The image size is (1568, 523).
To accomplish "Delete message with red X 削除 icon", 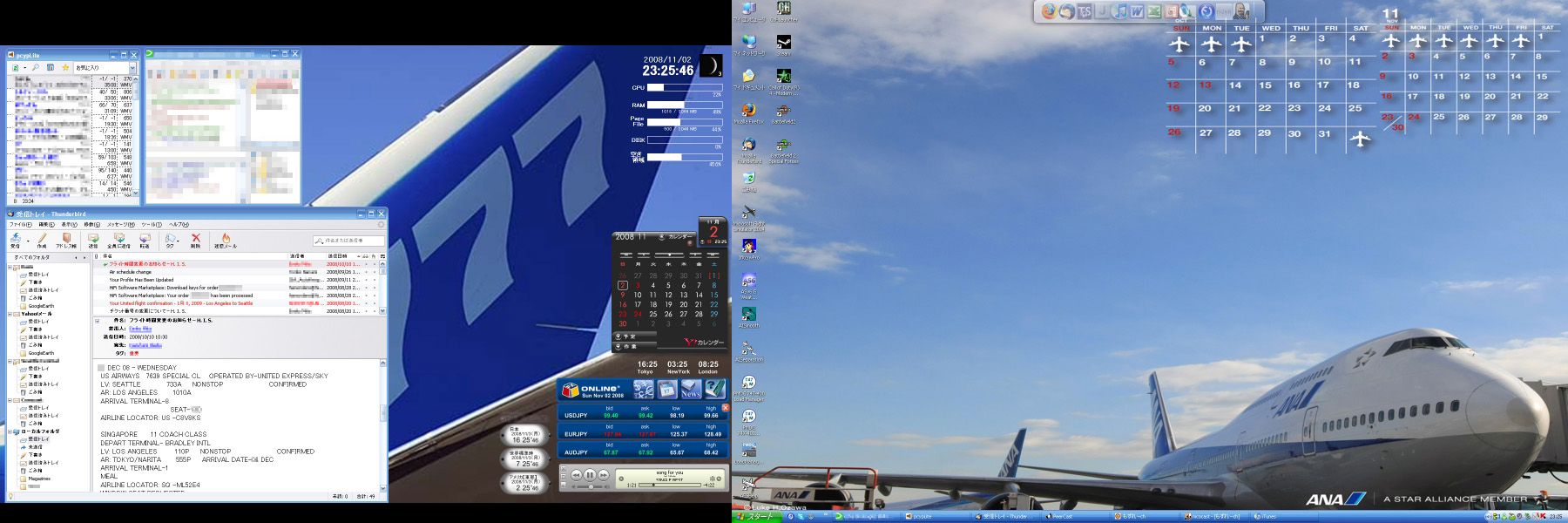I will point(196,240).
